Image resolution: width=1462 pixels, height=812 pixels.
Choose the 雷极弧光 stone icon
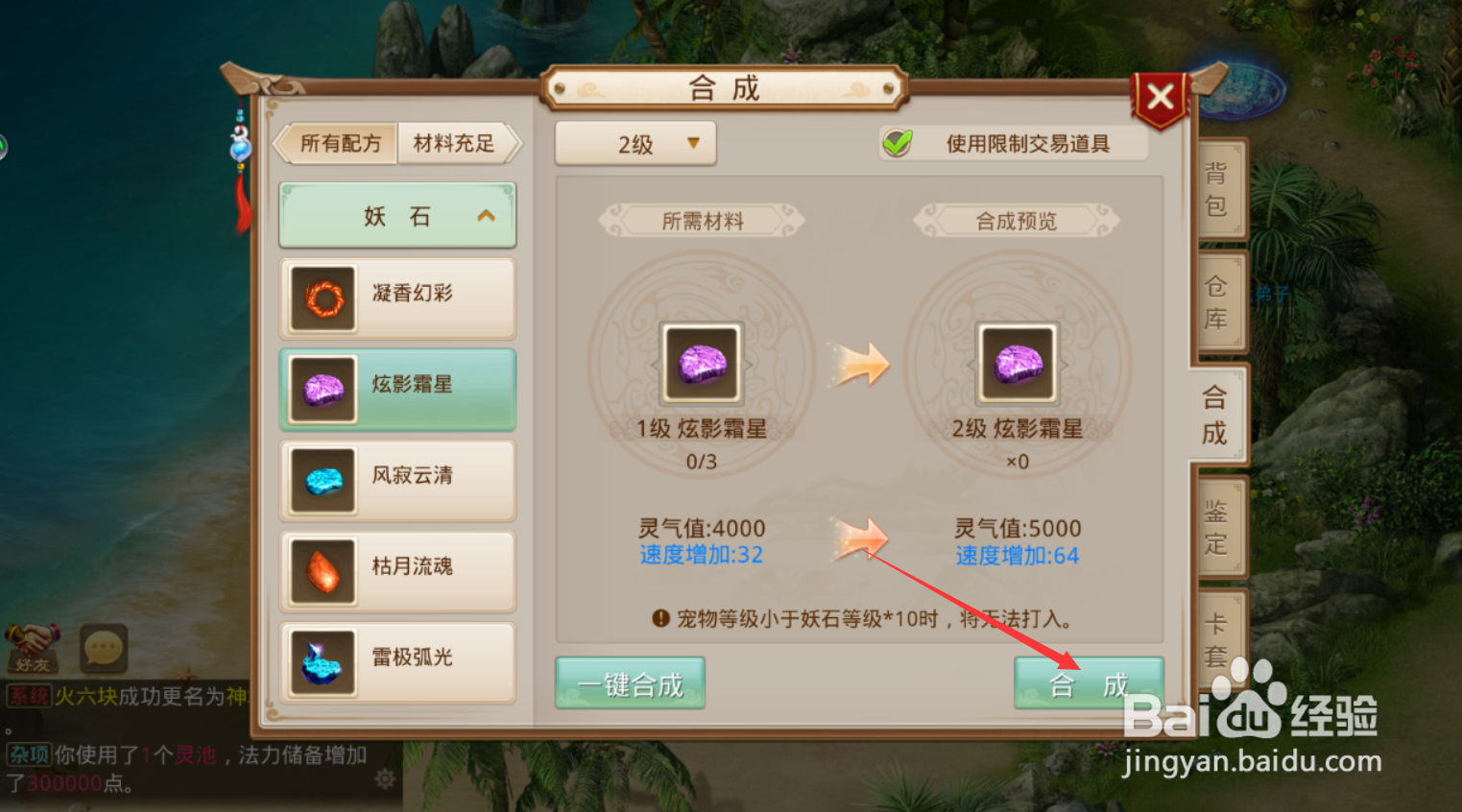coord(324,663)
